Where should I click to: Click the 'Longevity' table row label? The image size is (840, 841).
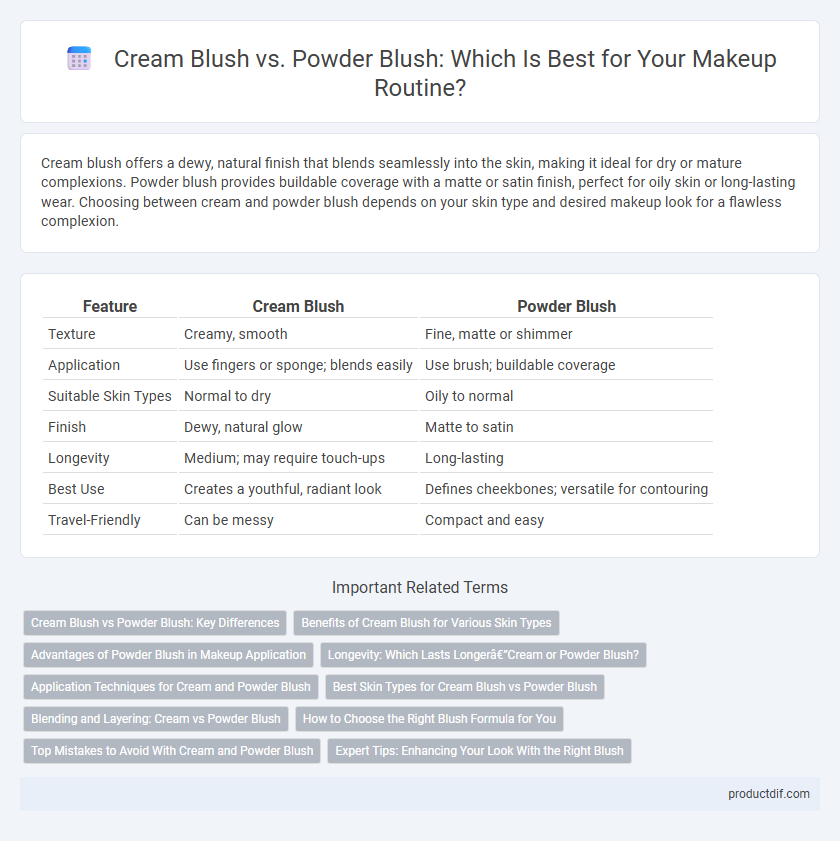(x=79, y=458)
